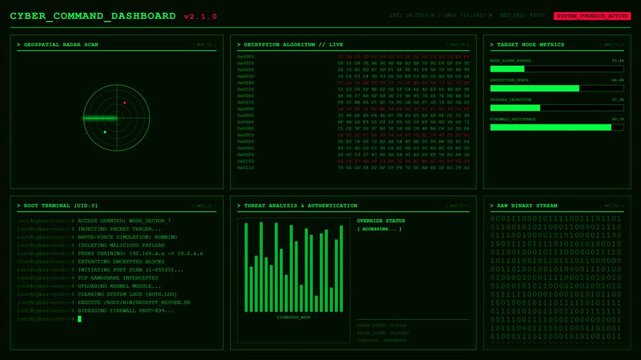Click the blinking terminal cursor prompt
641x360 pixels.
pos(79,319)
